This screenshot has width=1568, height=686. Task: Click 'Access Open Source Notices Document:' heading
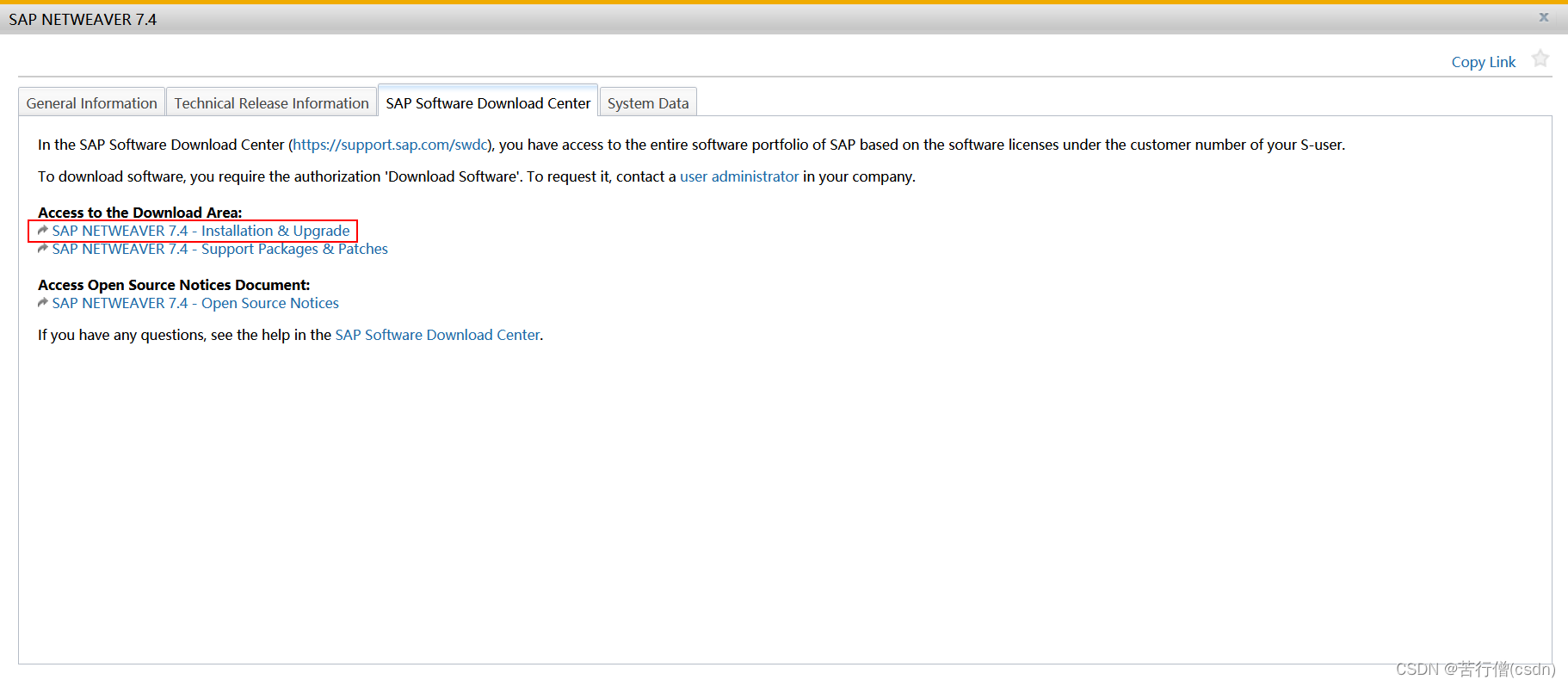[174, 285]
